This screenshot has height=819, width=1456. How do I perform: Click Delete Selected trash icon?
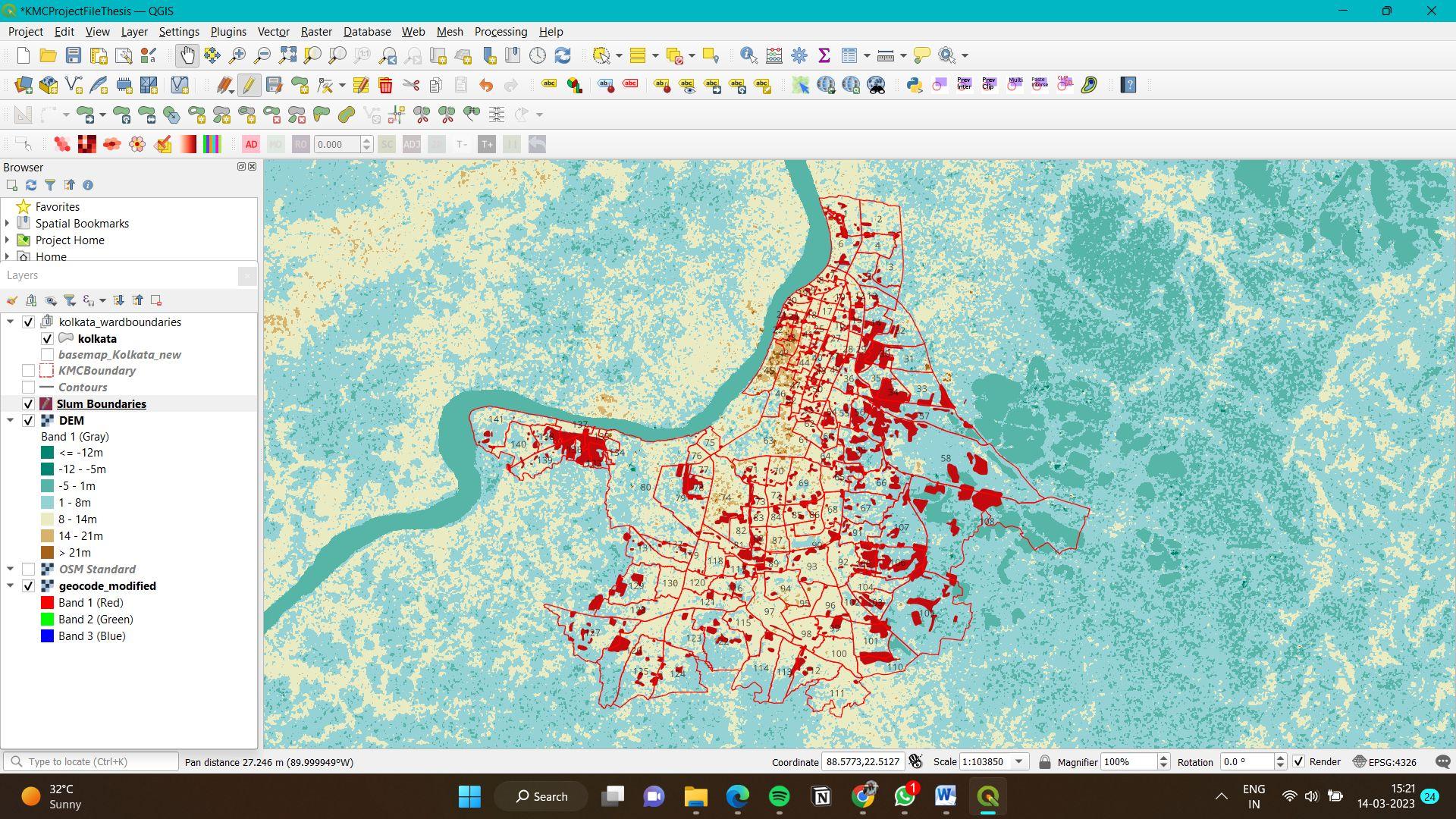pyautogui.click(x=385, y=85)
